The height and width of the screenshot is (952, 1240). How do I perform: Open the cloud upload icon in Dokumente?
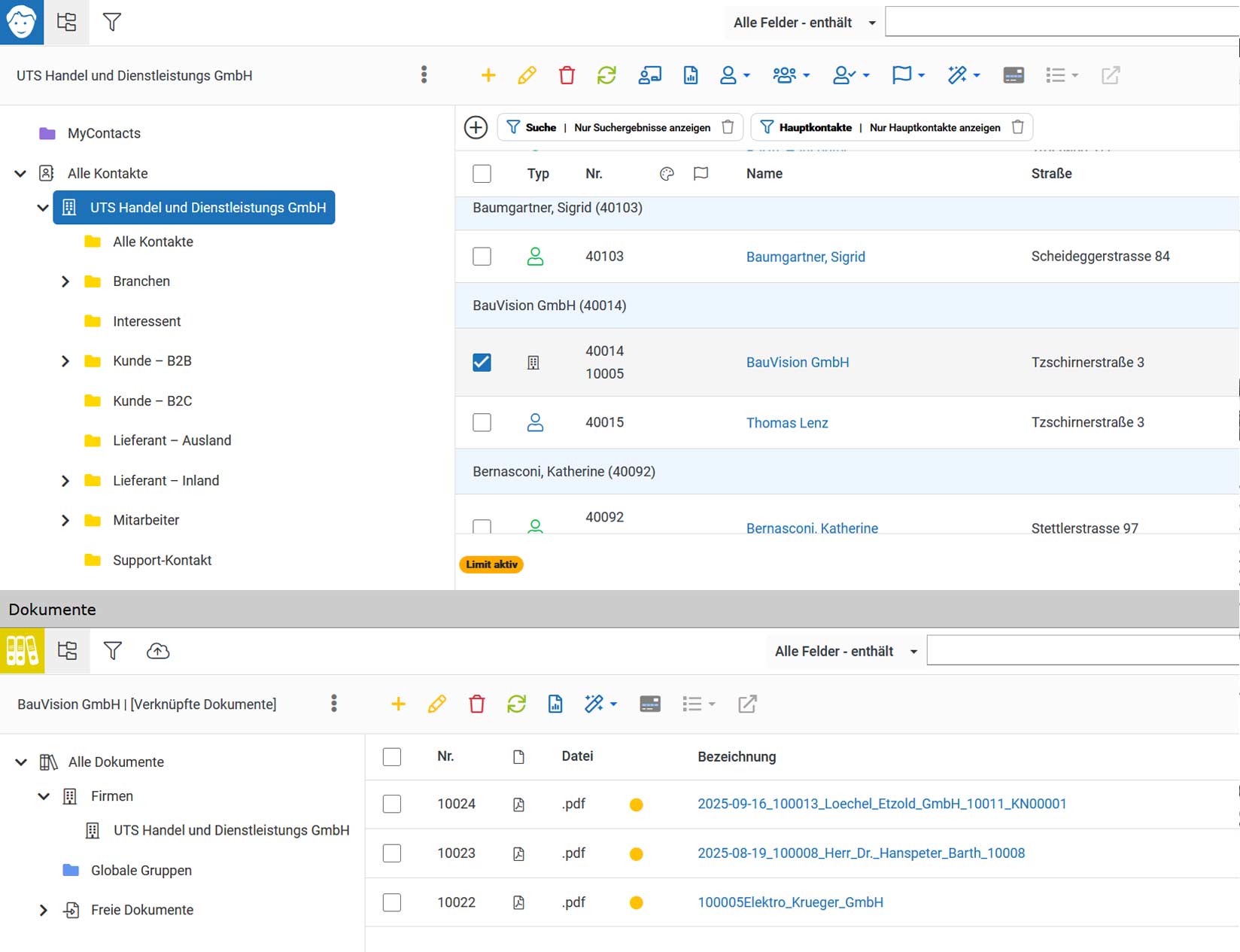coord(158,651)
